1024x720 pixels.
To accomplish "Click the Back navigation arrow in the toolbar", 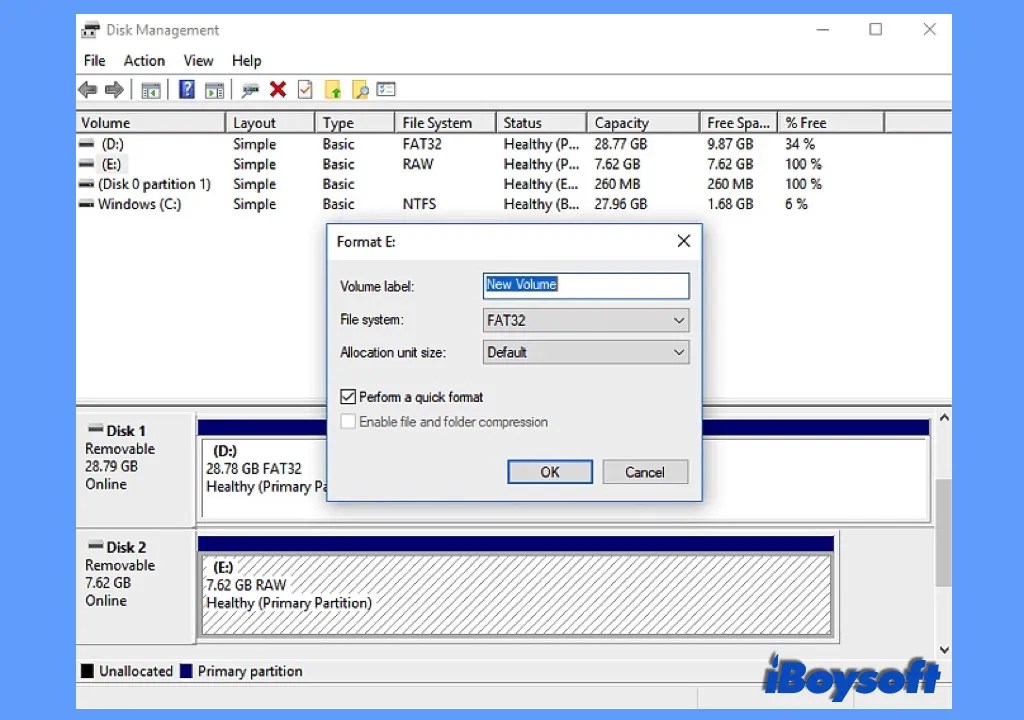I will (87, 89).
